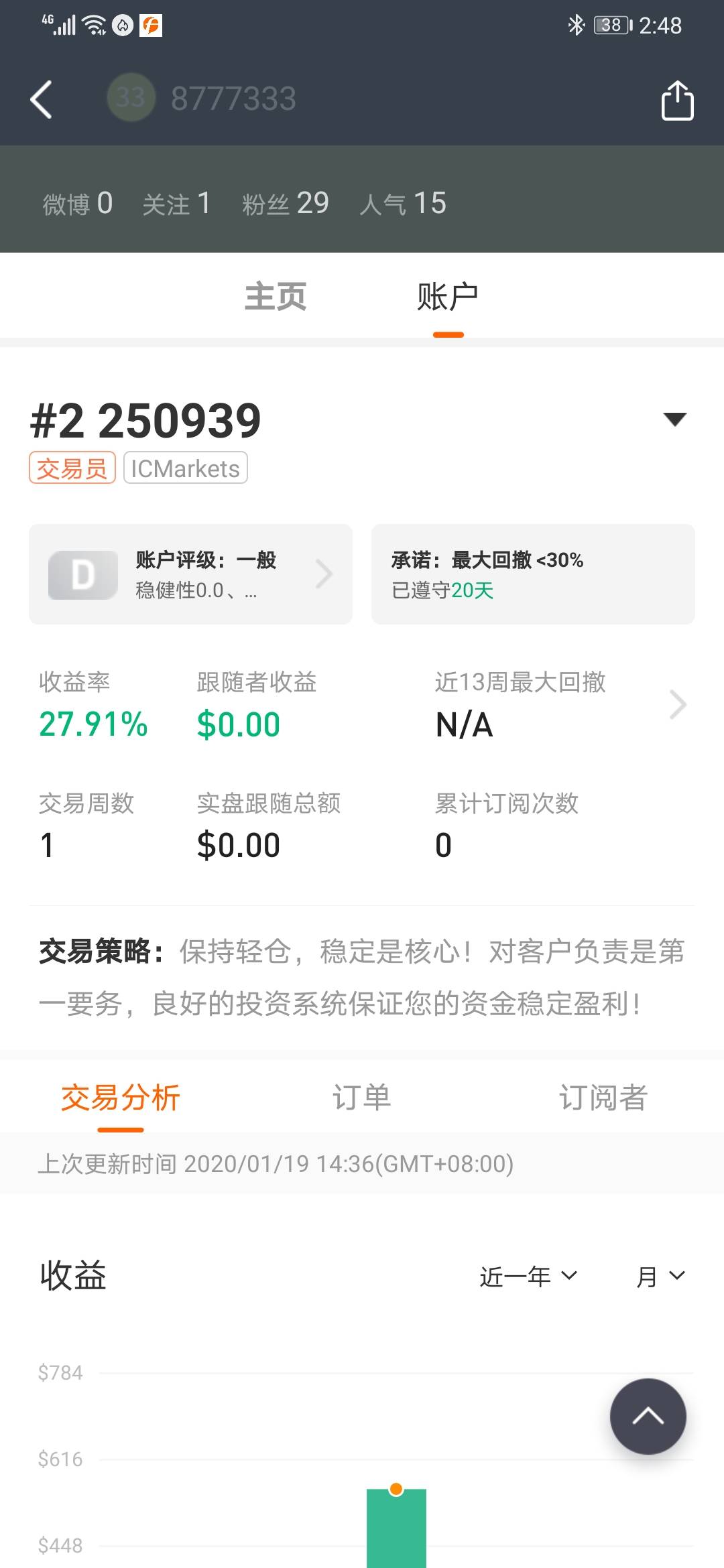Image resolution: width=724 pixels, height=1568 pixels.
Task: Tap the 关注 1 following count
Action: pyautogui.click(x=177, y=203)
